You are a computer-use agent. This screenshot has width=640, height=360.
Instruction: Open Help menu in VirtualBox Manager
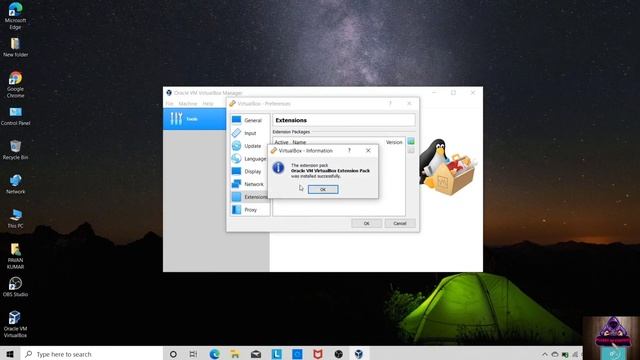pos(208,104)
